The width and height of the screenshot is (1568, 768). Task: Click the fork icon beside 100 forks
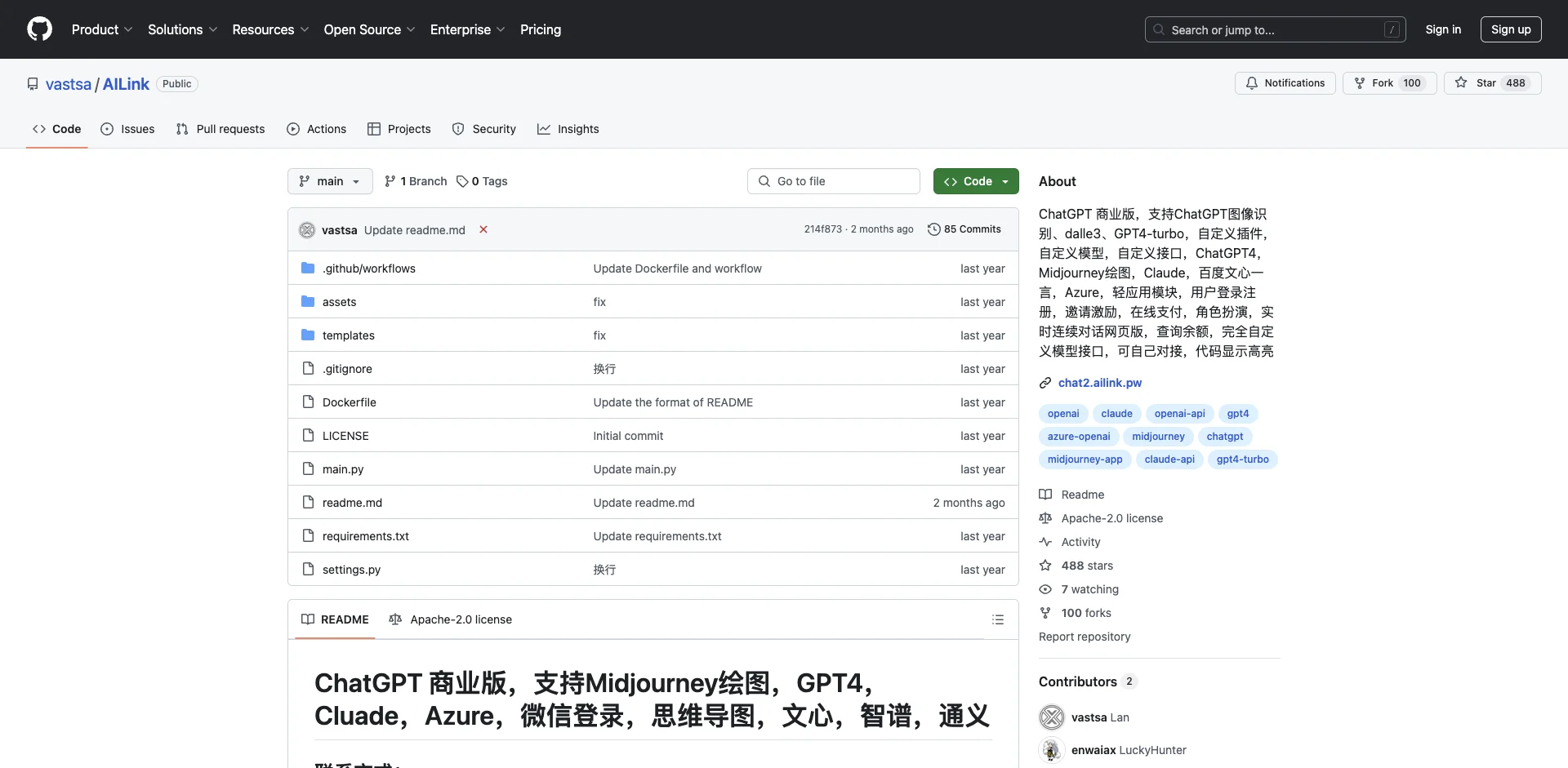pos(1045,613)
